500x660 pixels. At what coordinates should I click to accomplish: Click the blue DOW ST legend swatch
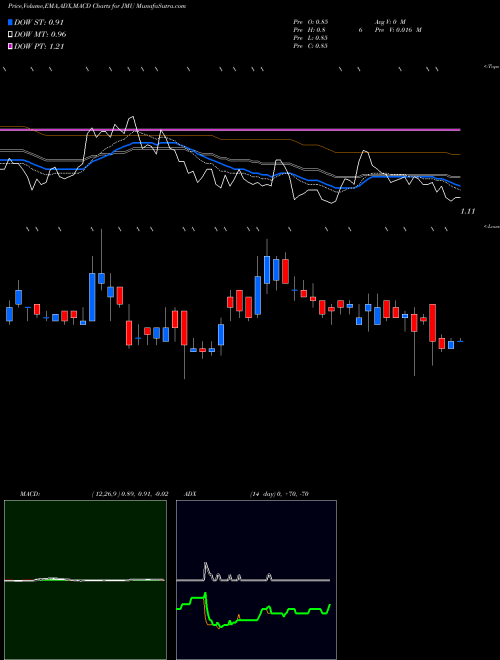point(11,22)
